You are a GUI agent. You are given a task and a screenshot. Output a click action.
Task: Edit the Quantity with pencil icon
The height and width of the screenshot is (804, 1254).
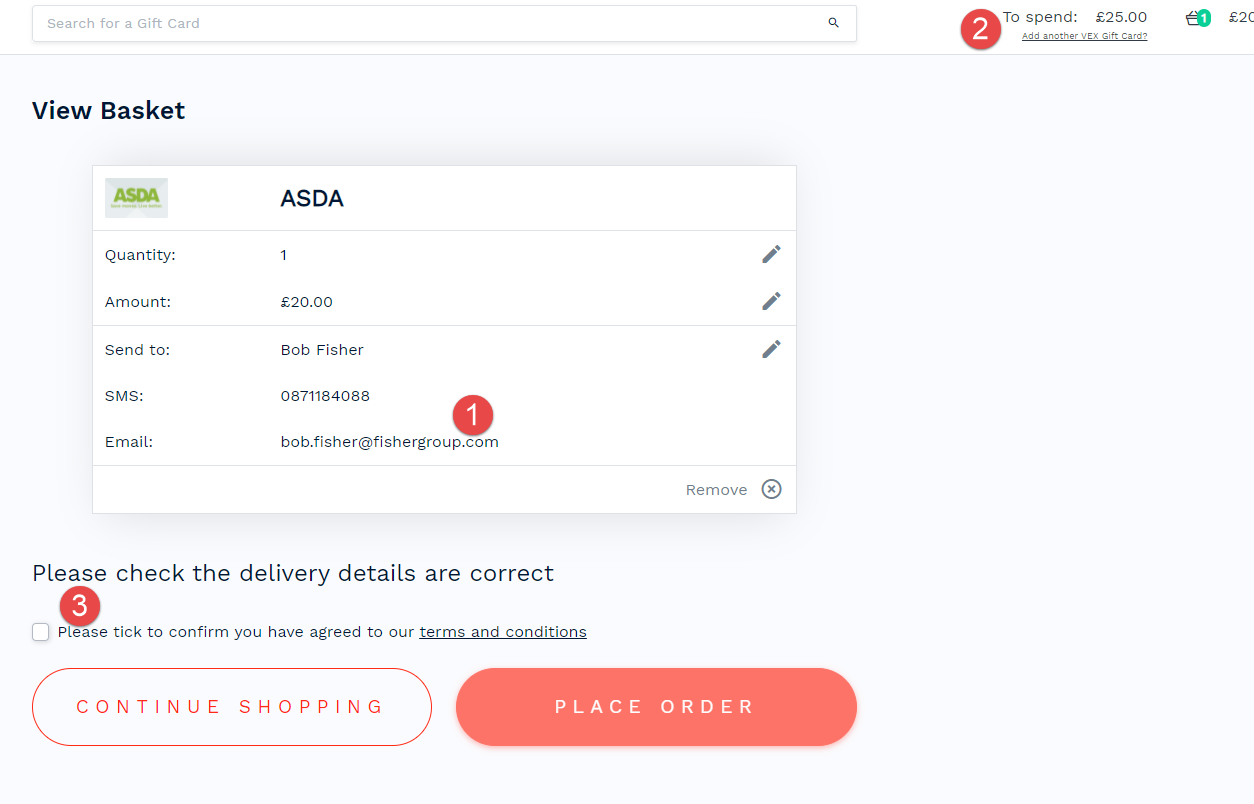(x=771, y=254)
